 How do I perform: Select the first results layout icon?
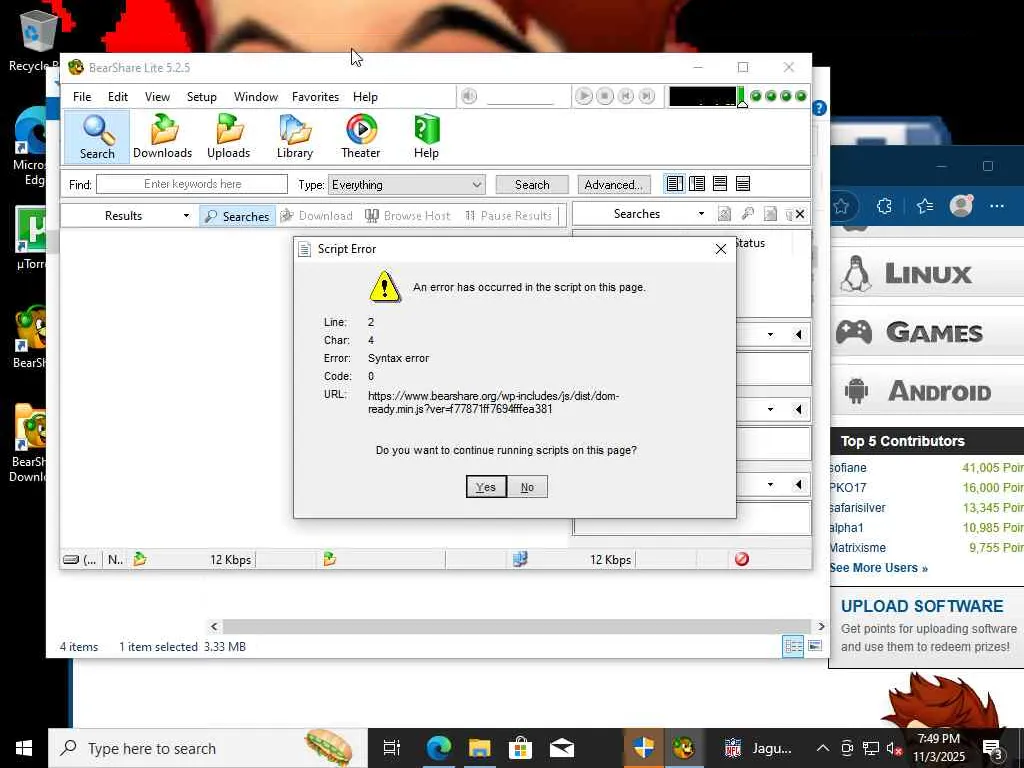tap(675, 184)
